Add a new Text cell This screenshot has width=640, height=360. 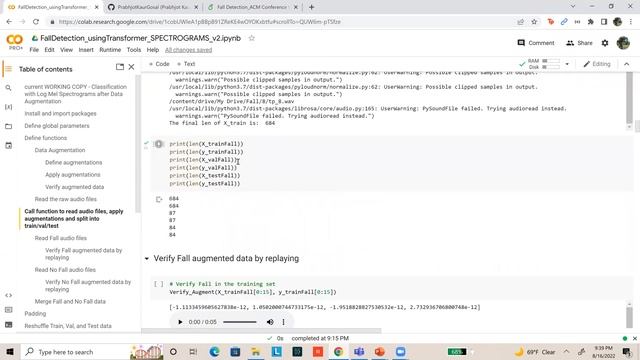click(186, 64)
